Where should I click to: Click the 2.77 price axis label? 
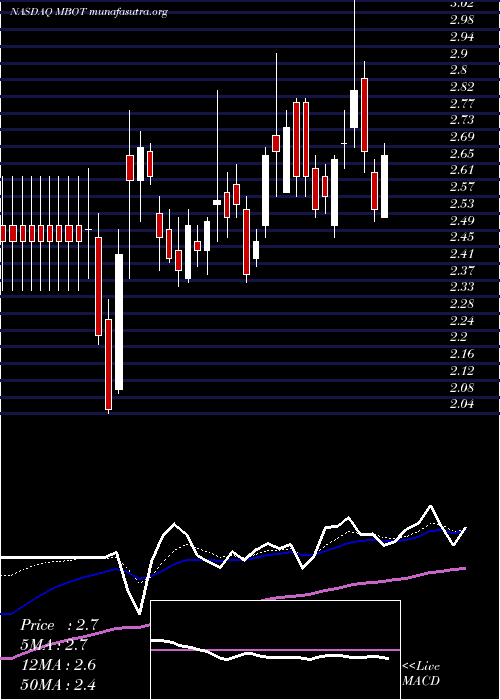coord(462,104)
